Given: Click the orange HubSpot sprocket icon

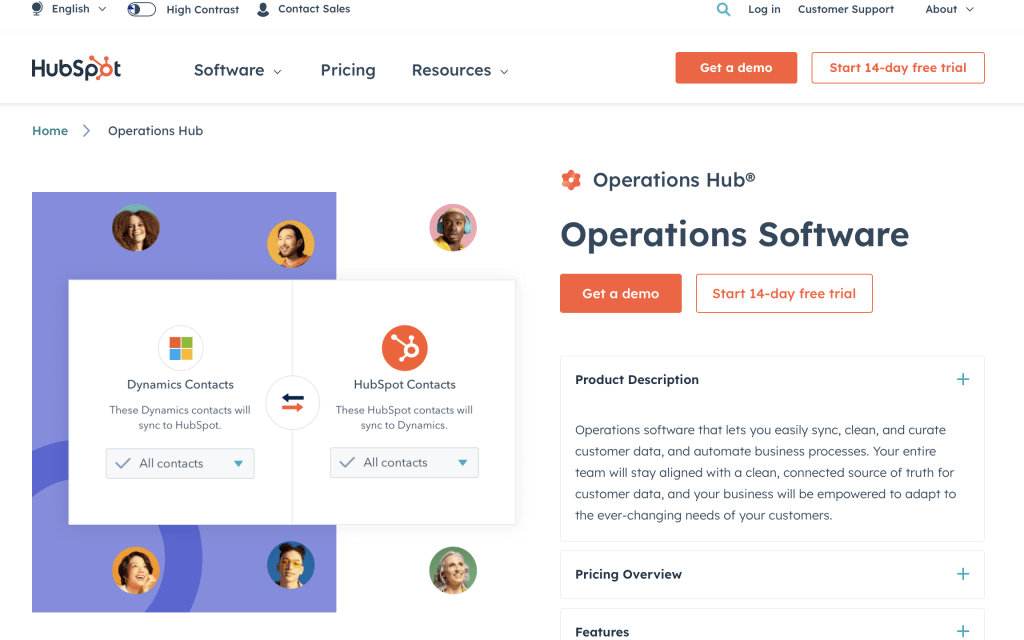Looking at the screenshot, I should pyautogui.click(x=405, y=348).
